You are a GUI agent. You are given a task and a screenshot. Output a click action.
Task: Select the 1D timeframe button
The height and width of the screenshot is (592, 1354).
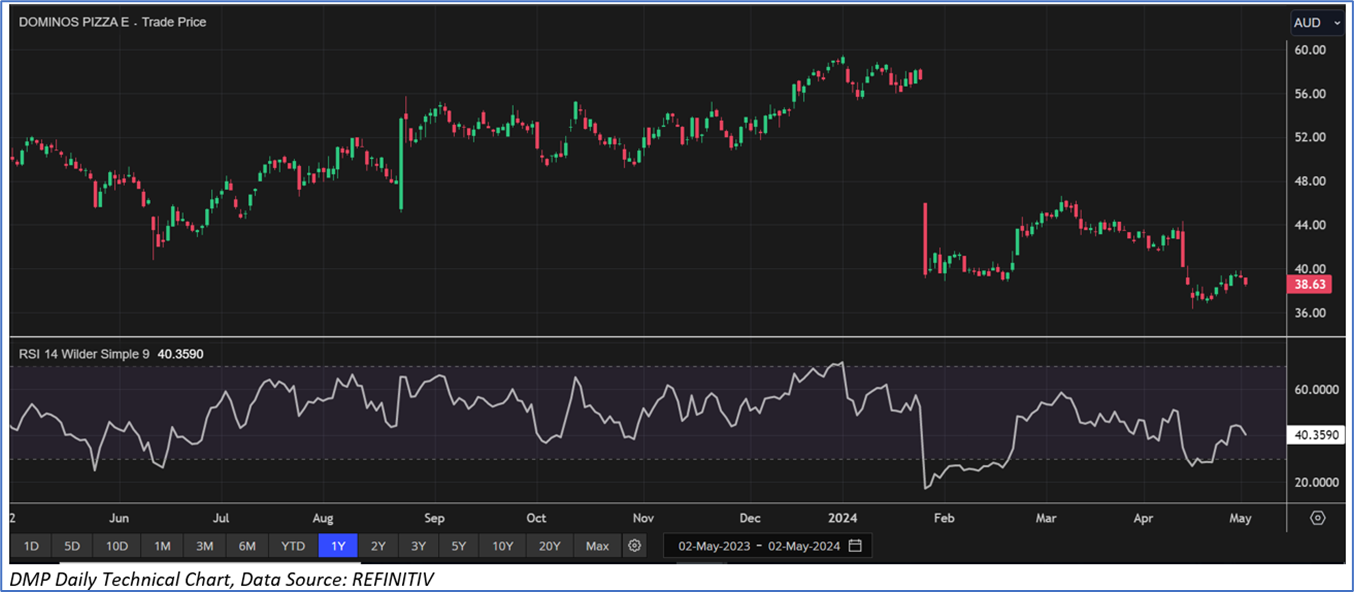tap(31, 546)
